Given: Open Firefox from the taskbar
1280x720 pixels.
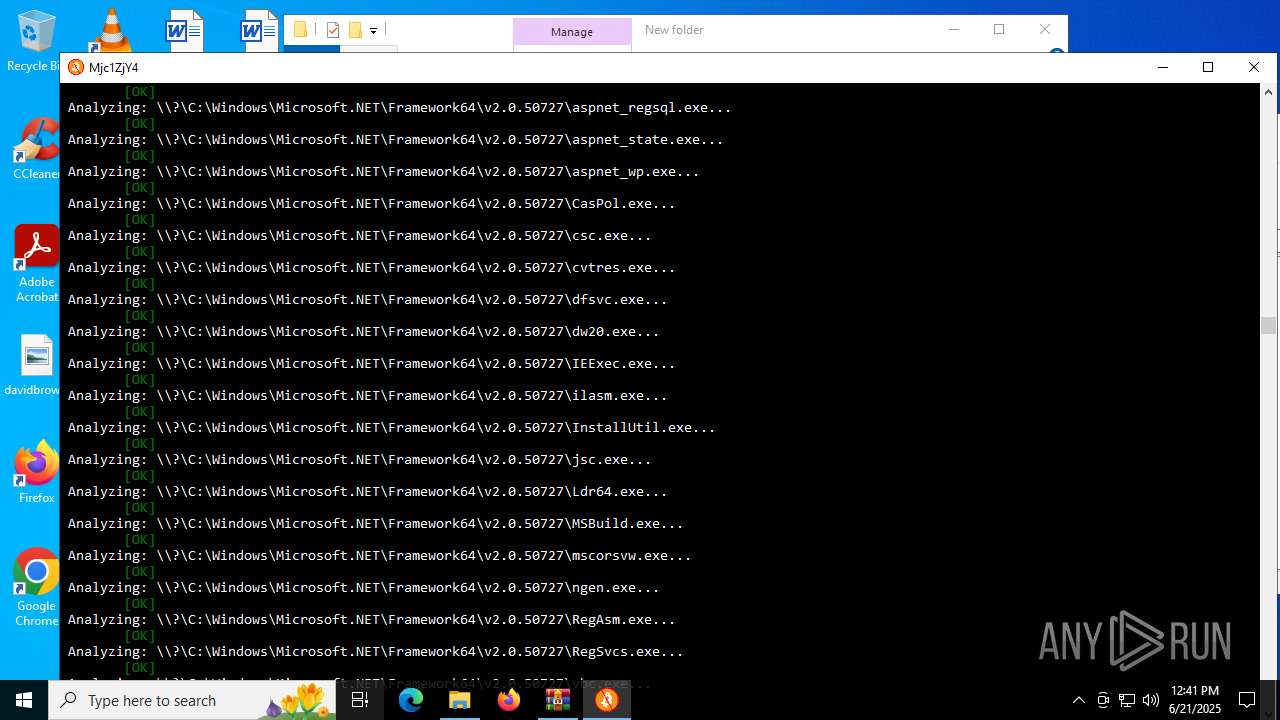Looking at the screenshot, I should (x=508, y=700).
